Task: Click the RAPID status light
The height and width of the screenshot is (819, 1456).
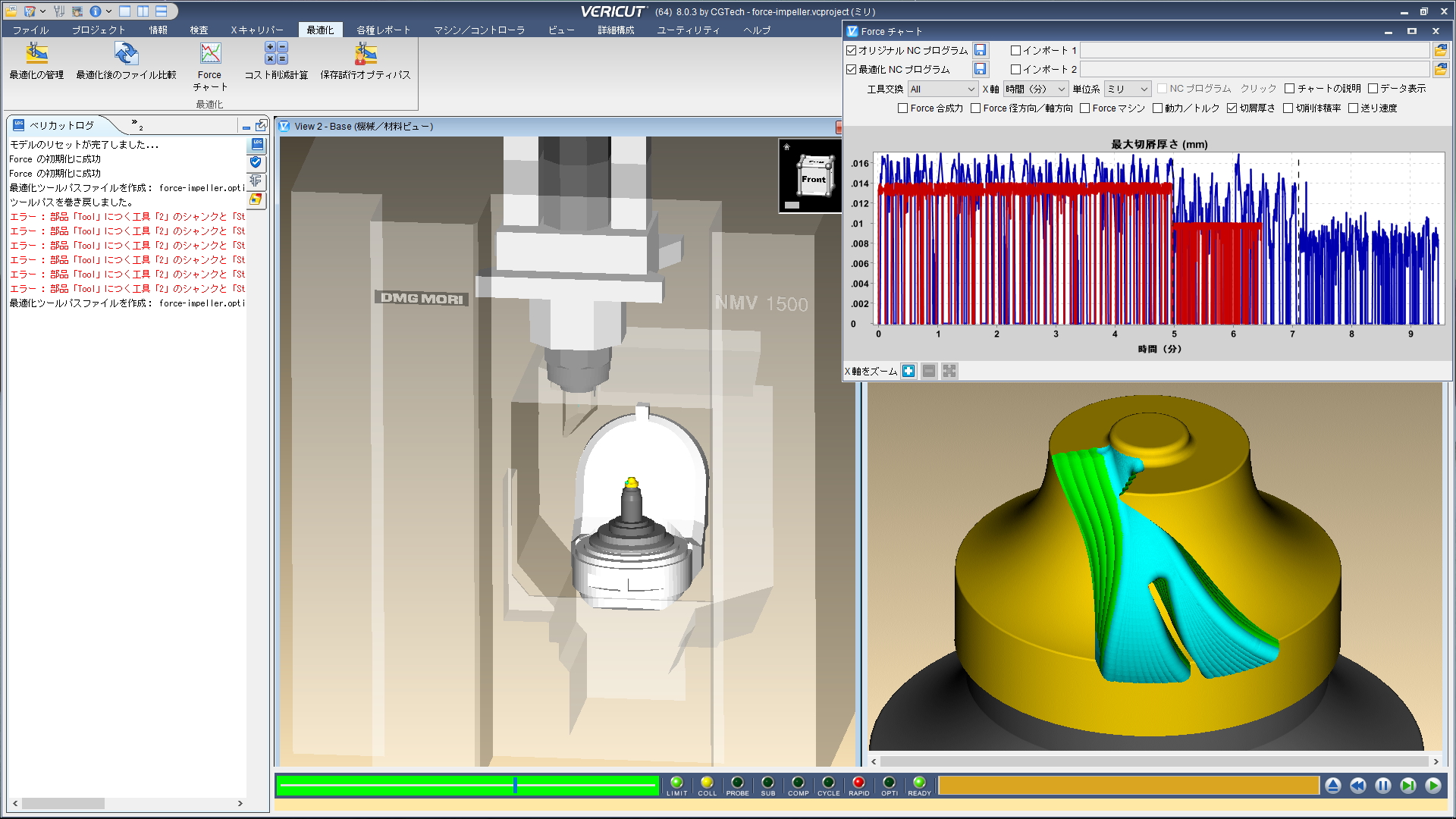Action: click(x=858, y=783)
